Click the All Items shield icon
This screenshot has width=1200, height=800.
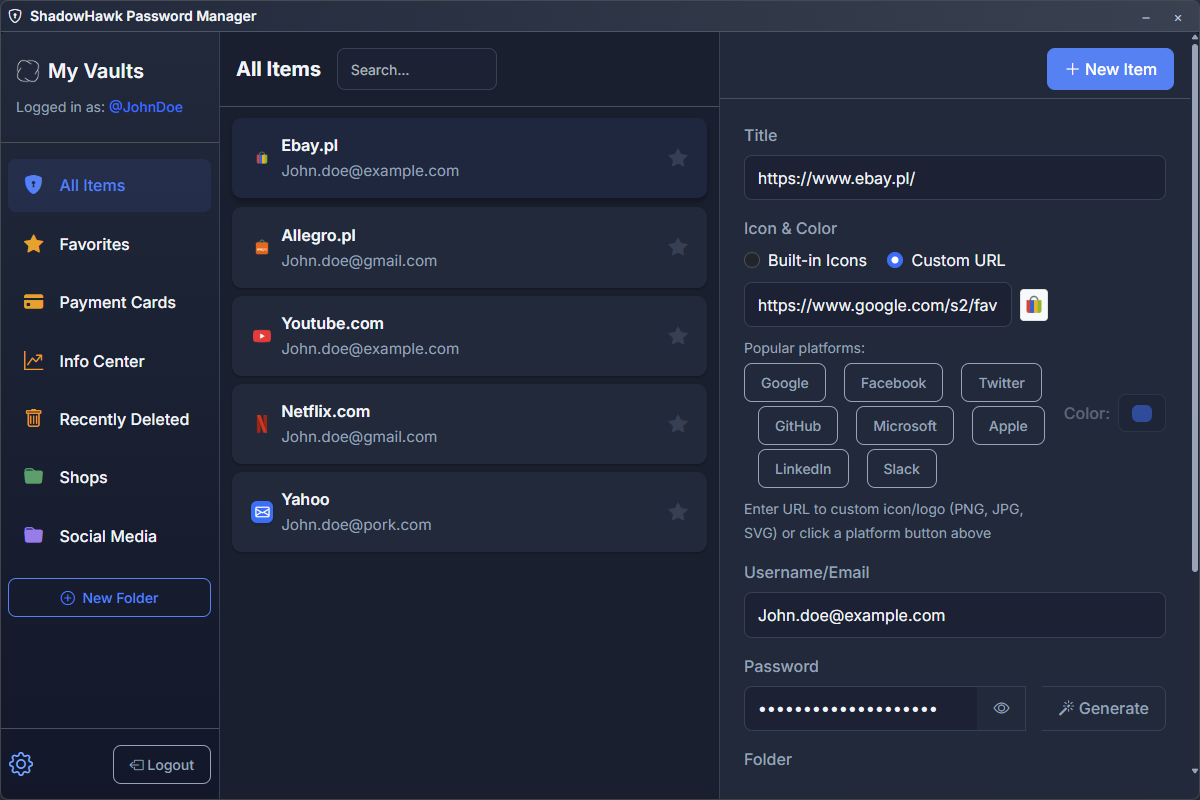click(34, 185)
